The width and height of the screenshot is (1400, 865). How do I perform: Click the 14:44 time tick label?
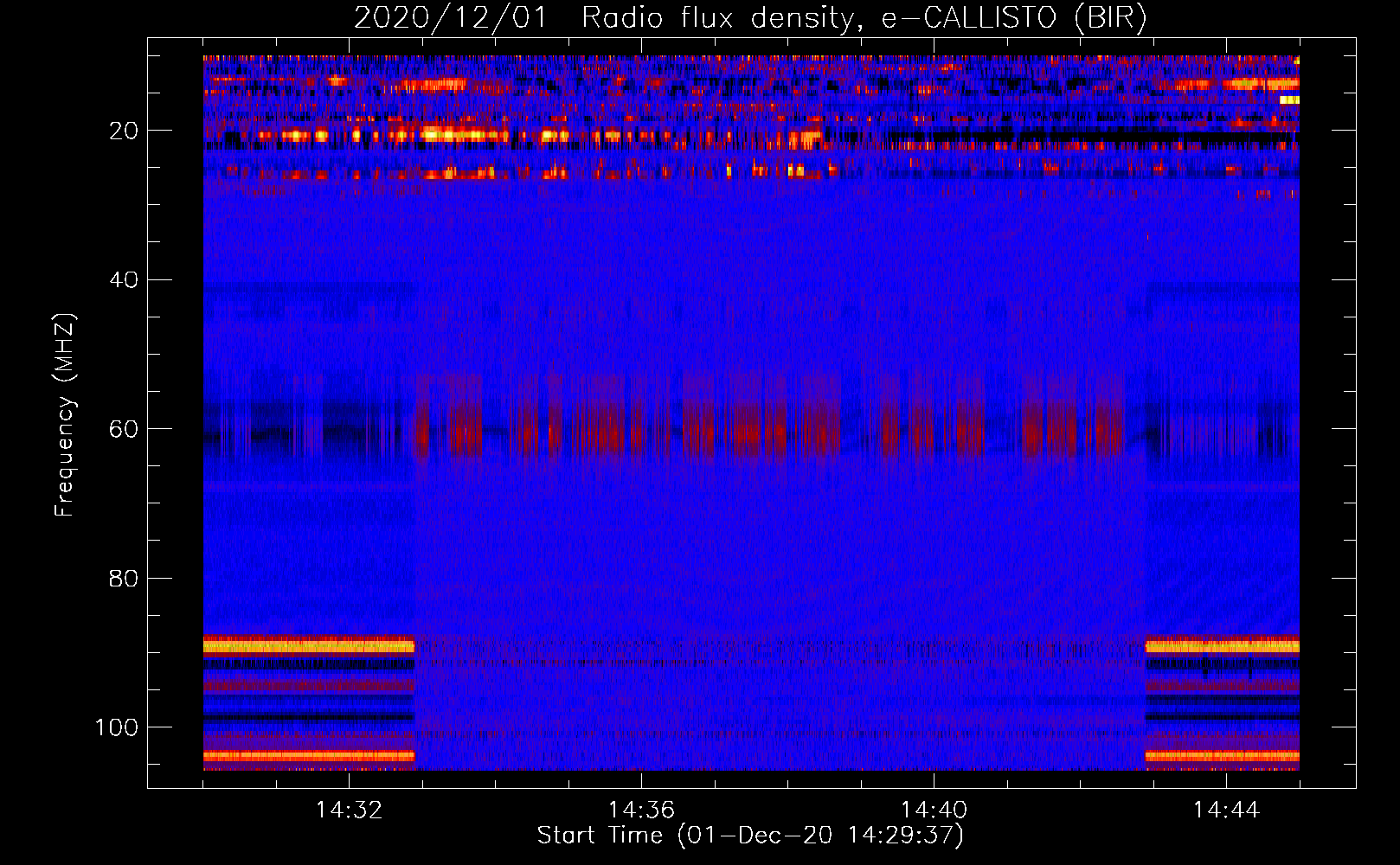[x=1226, y=811]
